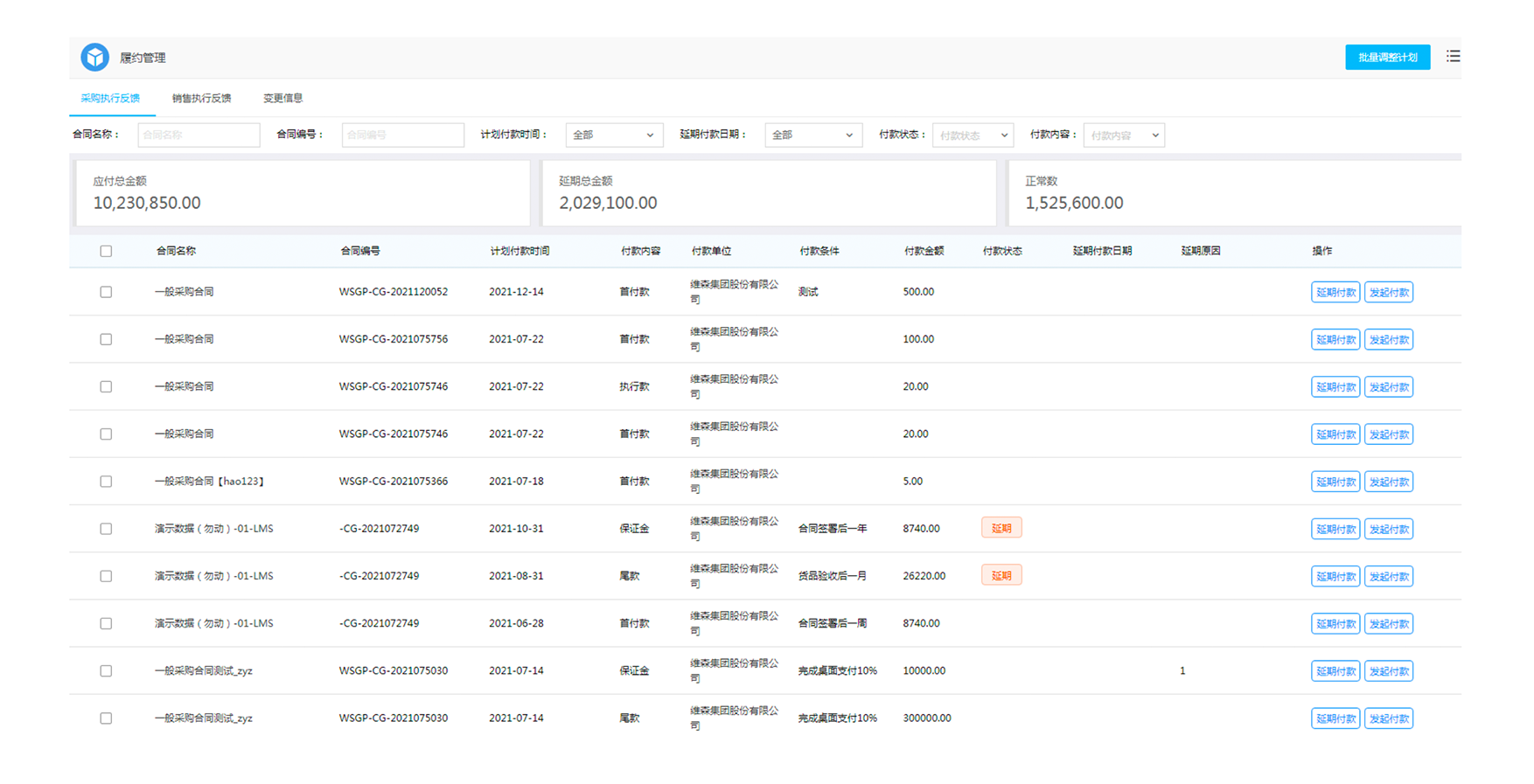Screen dimensions: 1534x784
Task: Click the 正常数 value 1,525,600.00
Action: [x=1074, y=203]
